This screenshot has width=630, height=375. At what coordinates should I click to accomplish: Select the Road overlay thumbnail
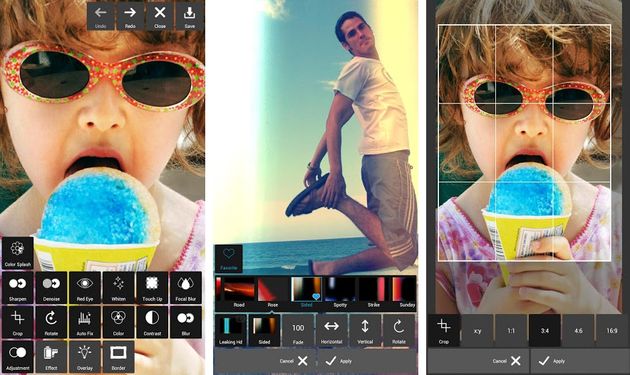click(239, 292)
